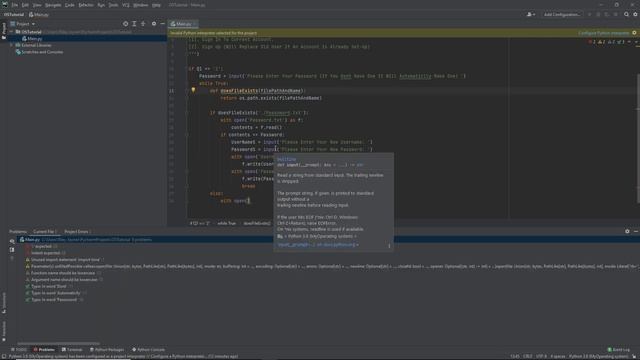The width and height of the screenshot is (640, 360).
Task: Close the Main.py editor tab
Action: 195,24
